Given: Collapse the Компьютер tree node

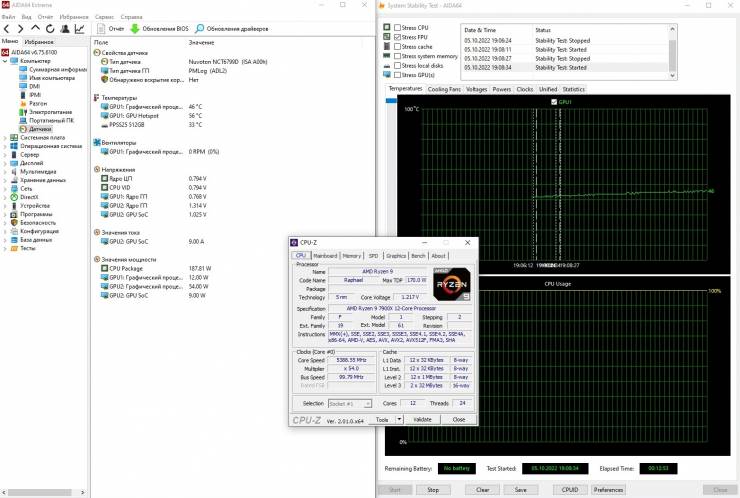Looking at the screenshot, I should click(x=5, y=61).
